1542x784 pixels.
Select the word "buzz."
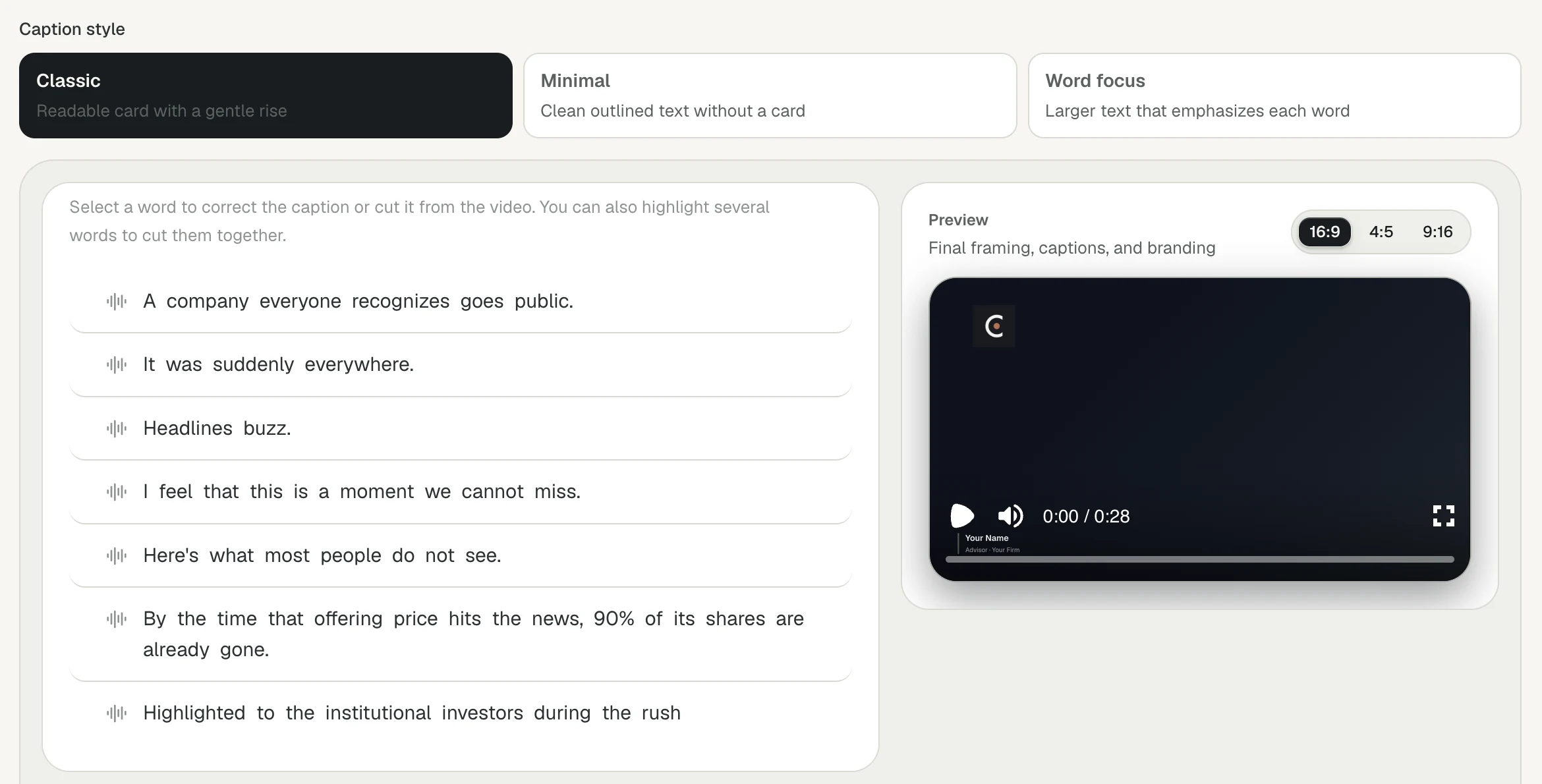click(x=267, y=428)
